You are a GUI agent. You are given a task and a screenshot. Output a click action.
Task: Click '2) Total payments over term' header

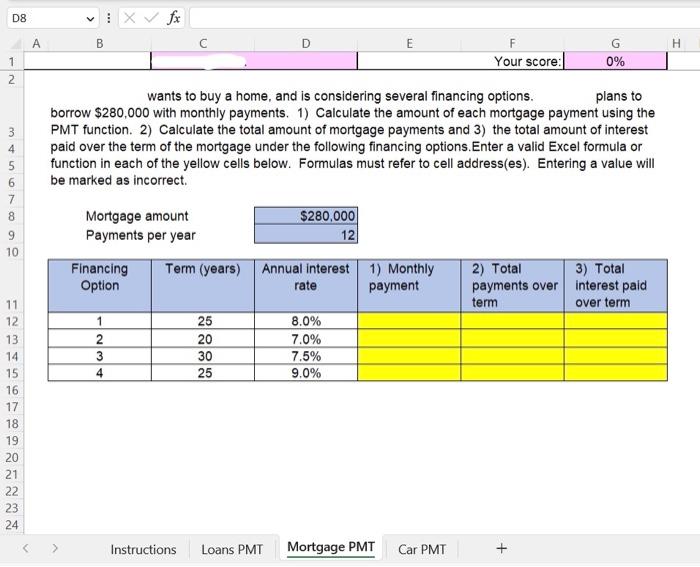tap(512, 286)
